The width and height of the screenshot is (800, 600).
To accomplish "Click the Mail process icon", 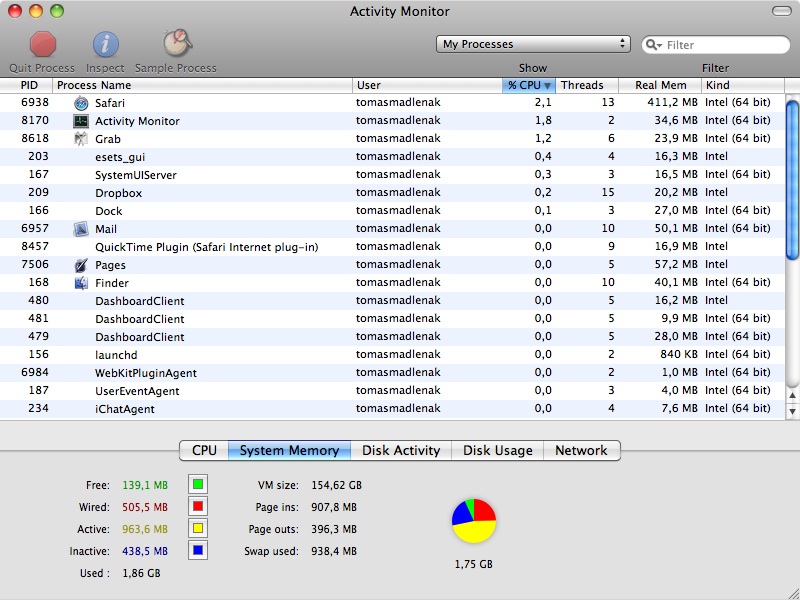I will 81,229.
